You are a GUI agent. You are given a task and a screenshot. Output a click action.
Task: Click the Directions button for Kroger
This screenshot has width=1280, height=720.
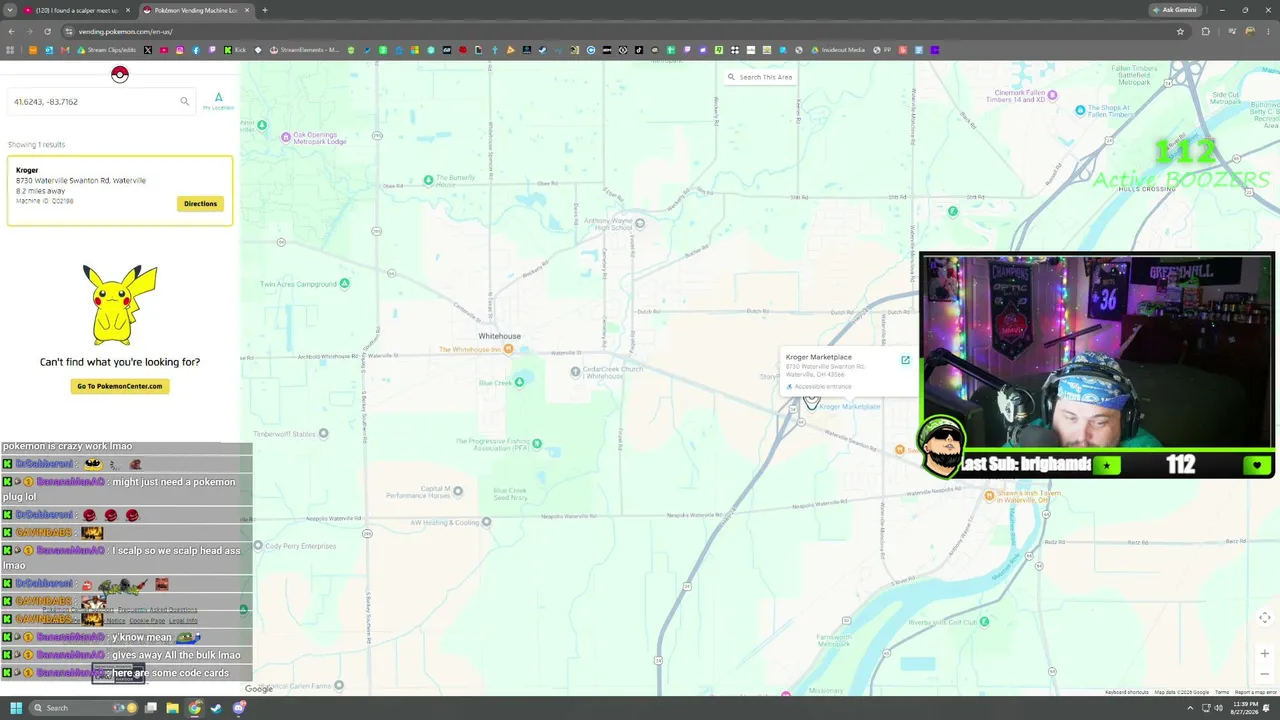pyautogui.click(x=200, y=203)
